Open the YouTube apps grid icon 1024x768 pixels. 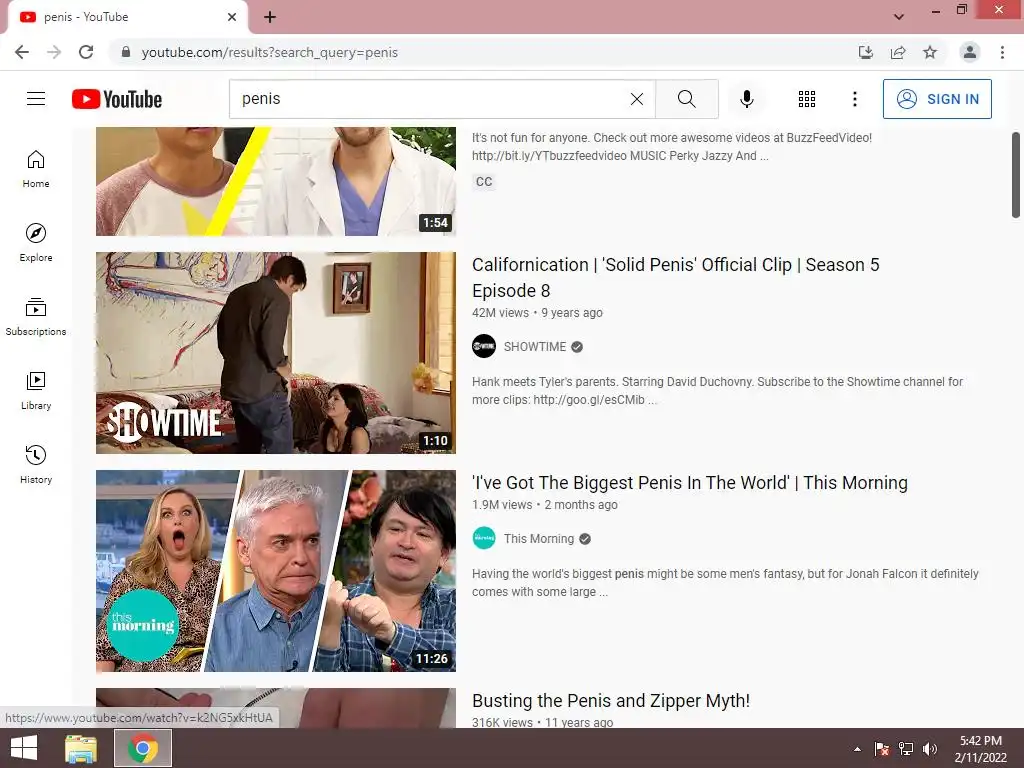coord(807,99)
